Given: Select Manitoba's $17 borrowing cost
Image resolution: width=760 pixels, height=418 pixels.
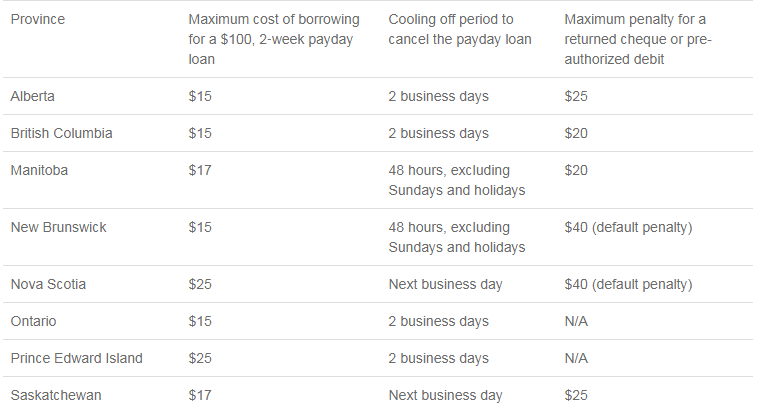Looking at the screenshot, I should 200,170.
